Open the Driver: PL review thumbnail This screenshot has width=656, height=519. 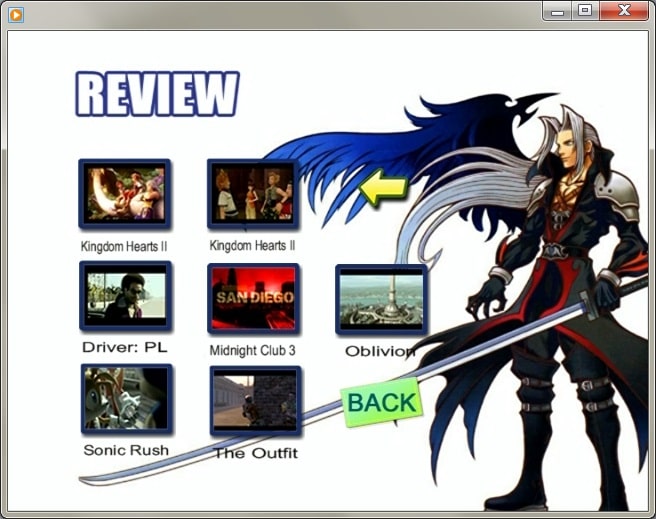[125, 297]
